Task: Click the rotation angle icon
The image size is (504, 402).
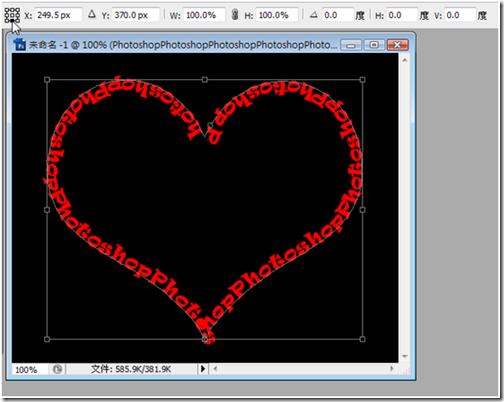Action: coord(313,15)
